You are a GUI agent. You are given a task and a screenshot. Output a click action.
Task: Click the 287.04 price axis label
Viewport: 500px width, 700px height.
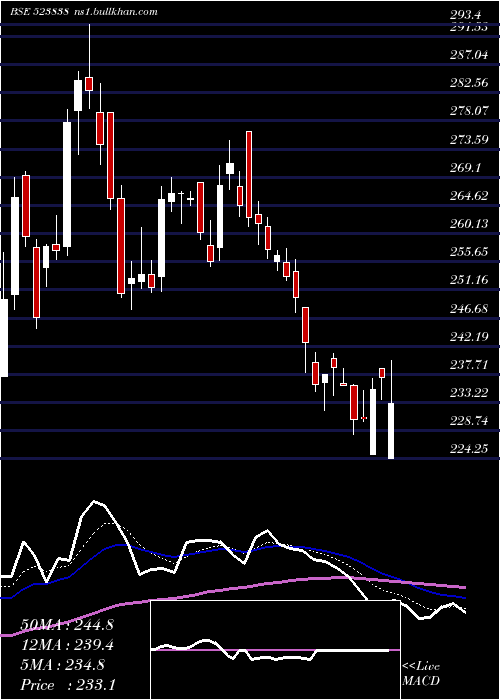469,54
